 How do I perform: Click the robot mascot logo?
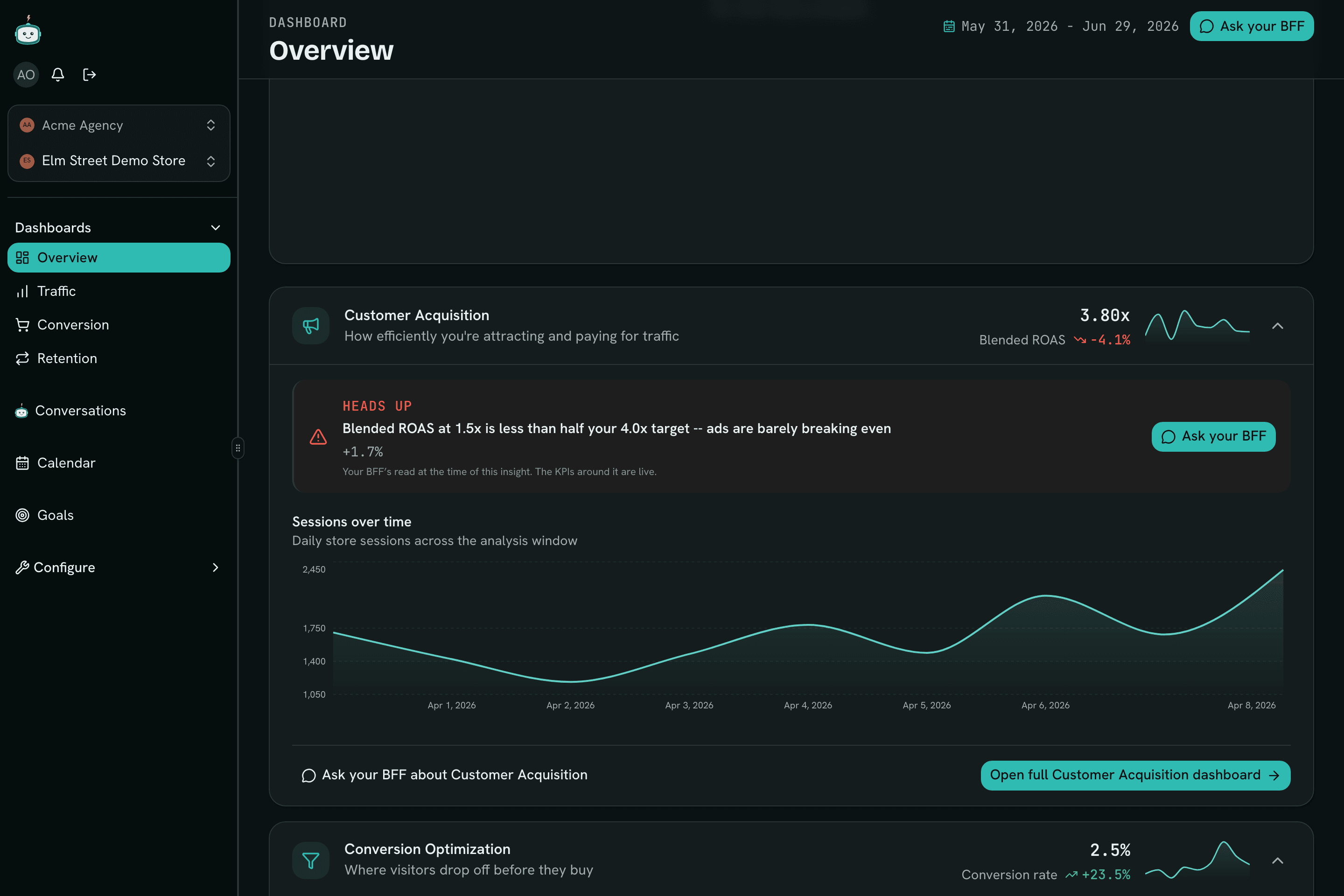click(28, 30)
